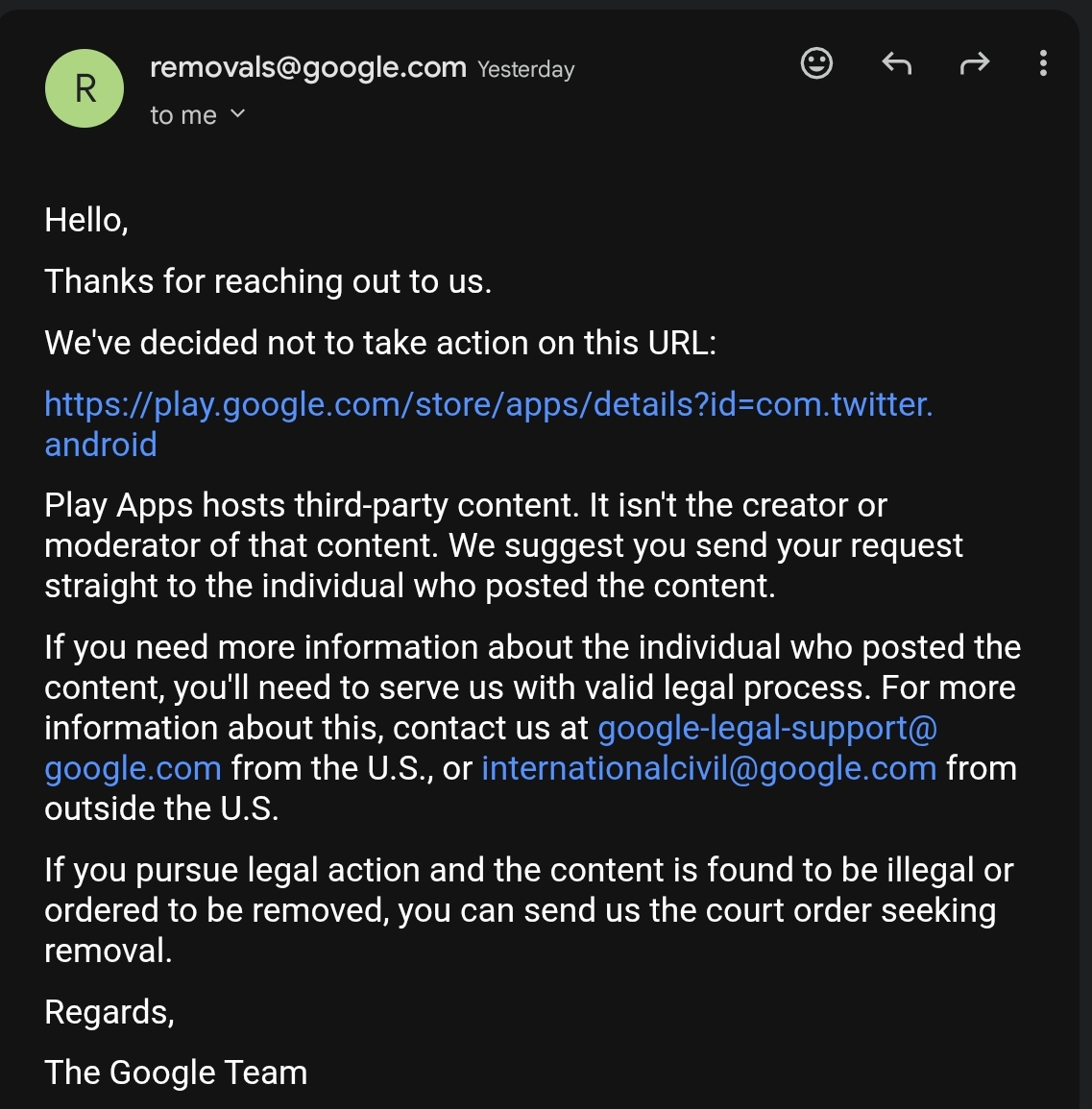The image size is (1092, 1109).
Task: Click the 'outside the U.S.' text
Action: click(x=161, y=808)
